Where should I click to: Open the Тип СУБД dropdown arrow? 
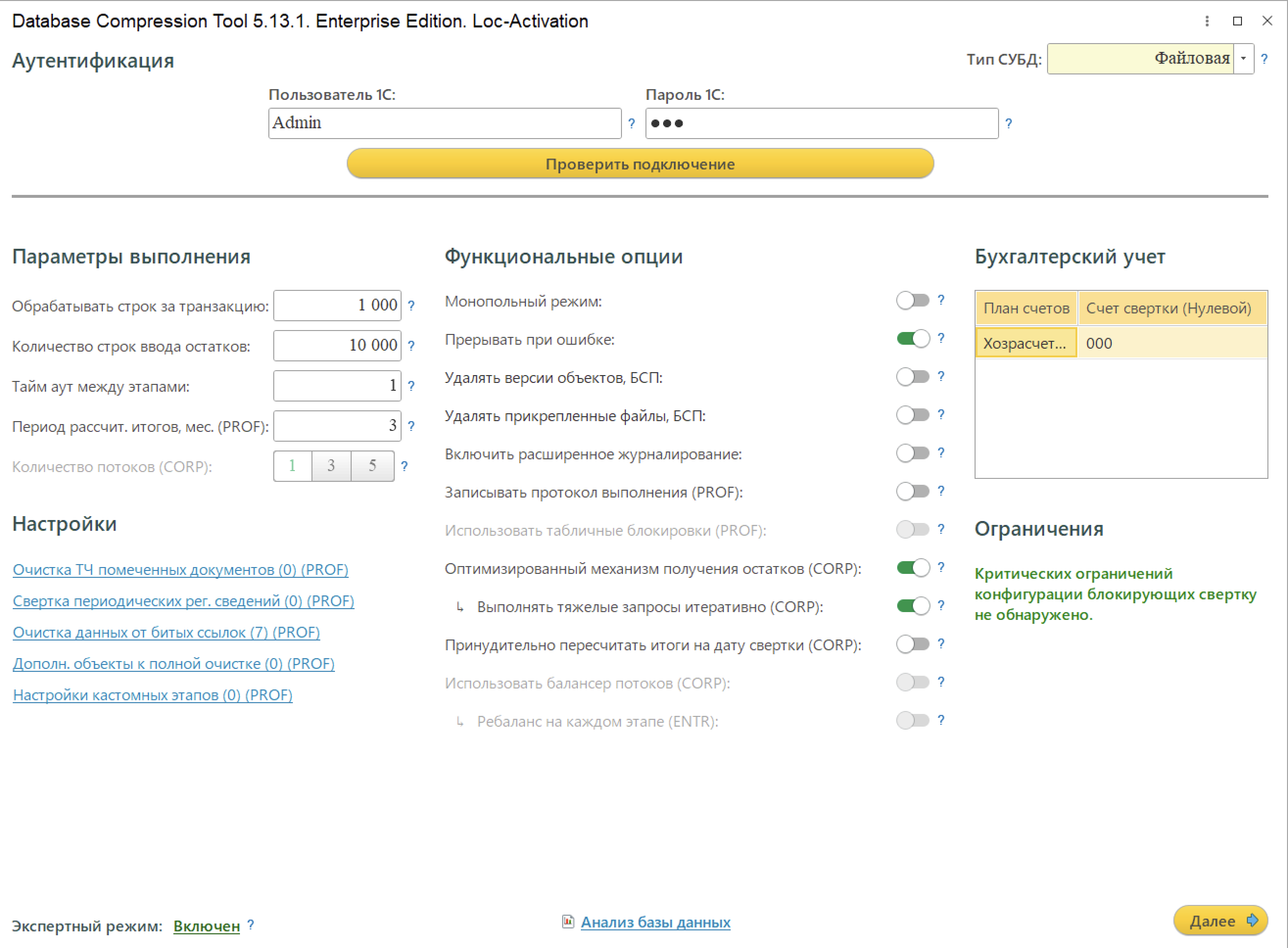1243,59
